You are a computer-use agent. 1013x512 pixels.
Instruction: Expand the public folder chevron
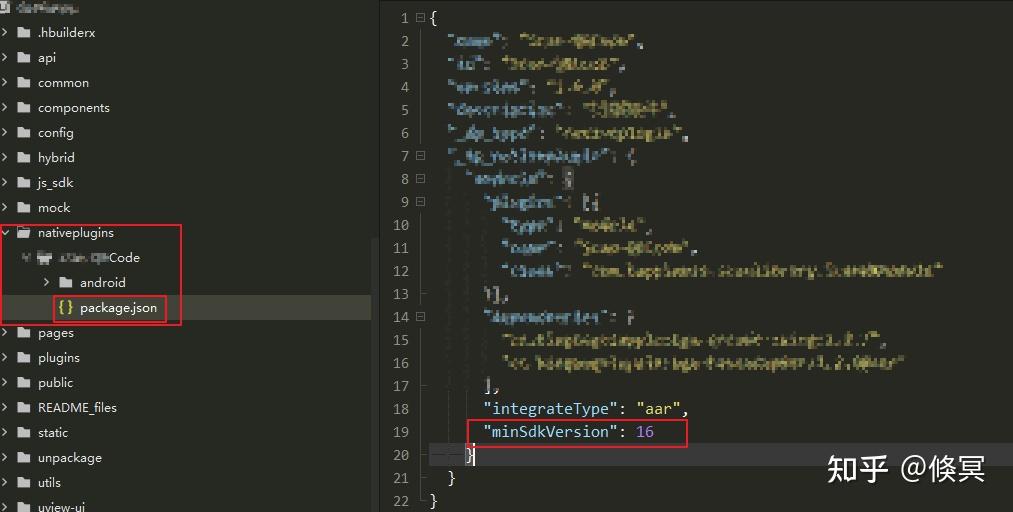tap(5, 382)
